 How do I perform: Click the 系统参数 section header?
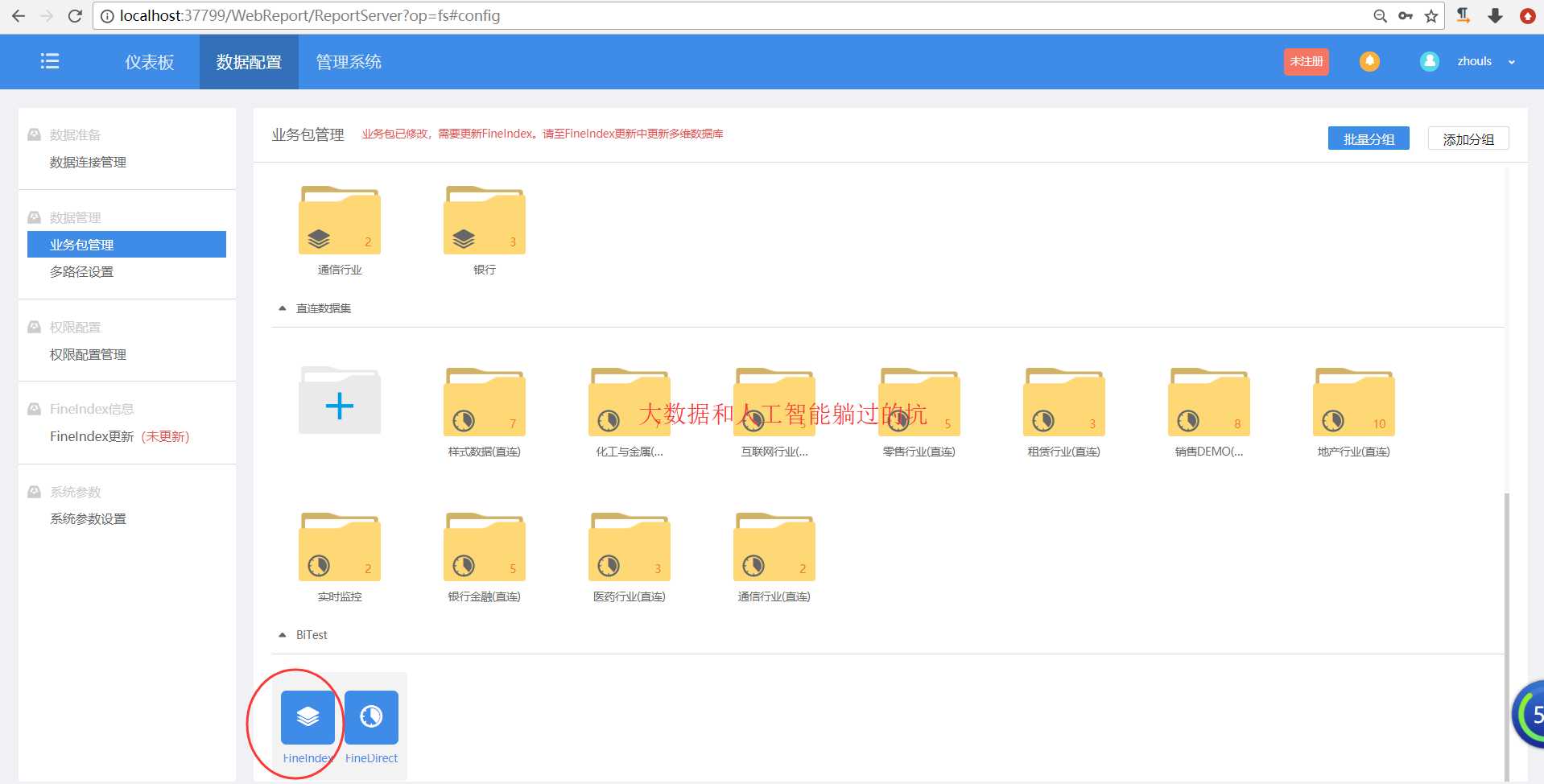click(x=75, y=492)
